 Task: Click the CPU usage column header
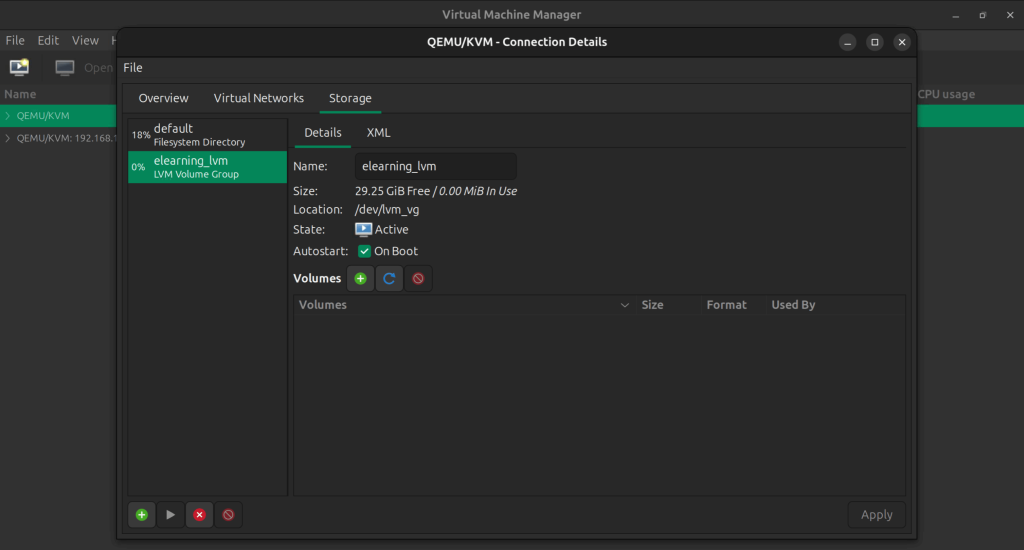point(946,94)
